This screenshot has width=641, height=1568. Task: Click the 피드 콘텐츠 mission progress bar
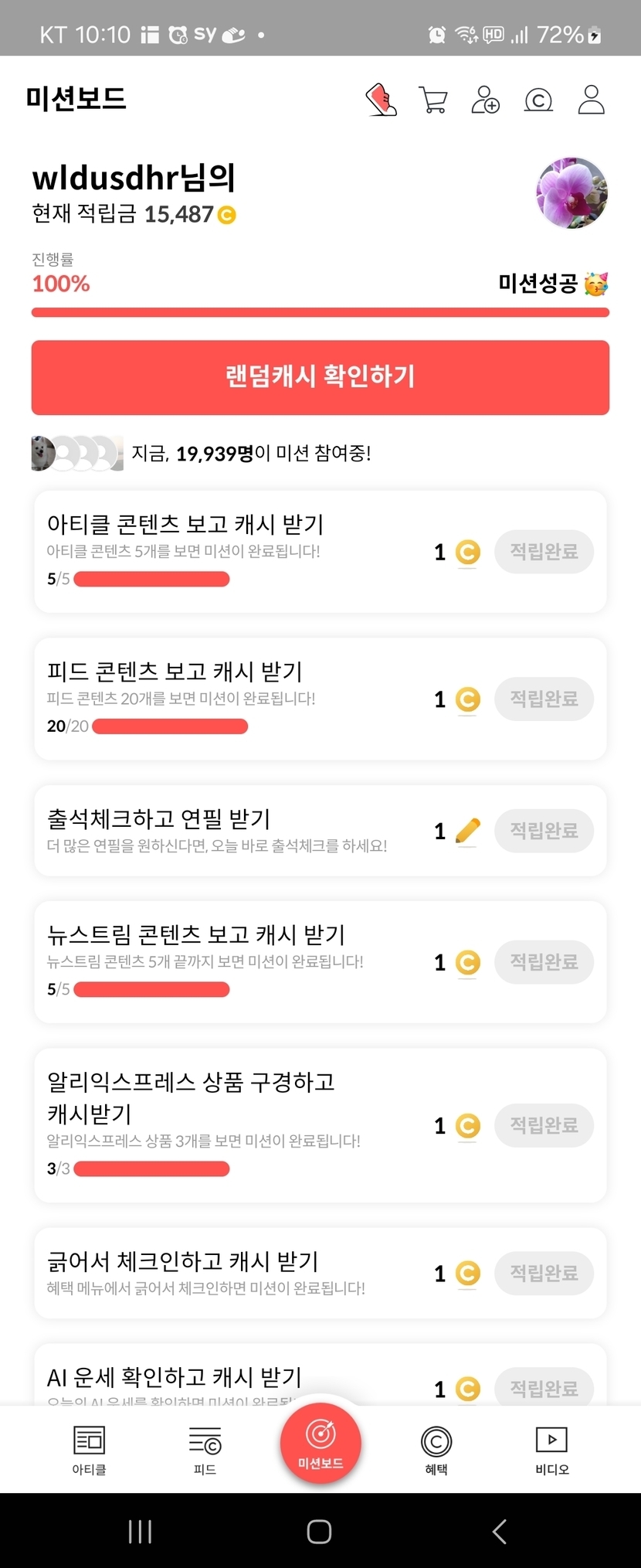170,726
